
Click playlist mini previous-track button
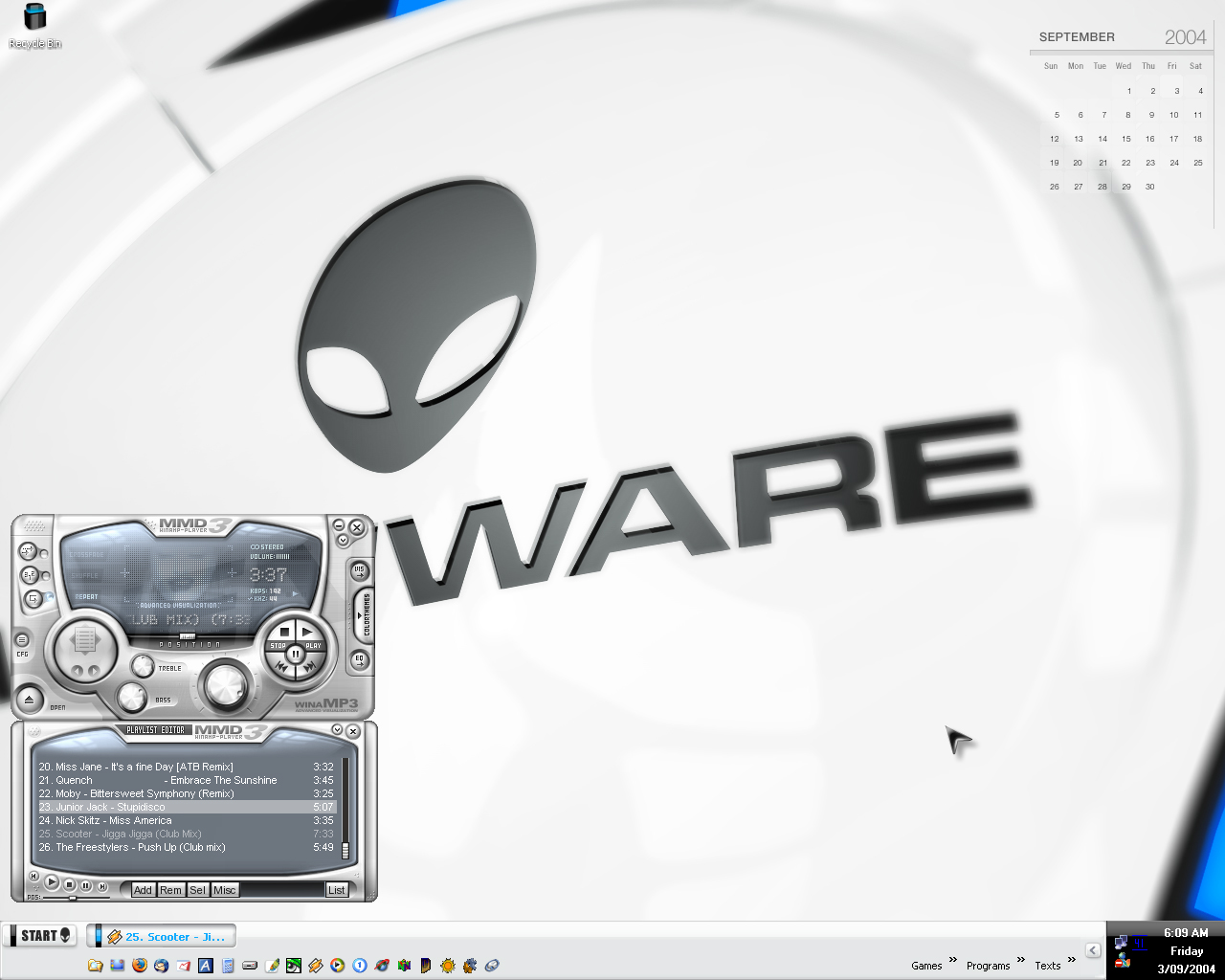[x=34, y=876]
